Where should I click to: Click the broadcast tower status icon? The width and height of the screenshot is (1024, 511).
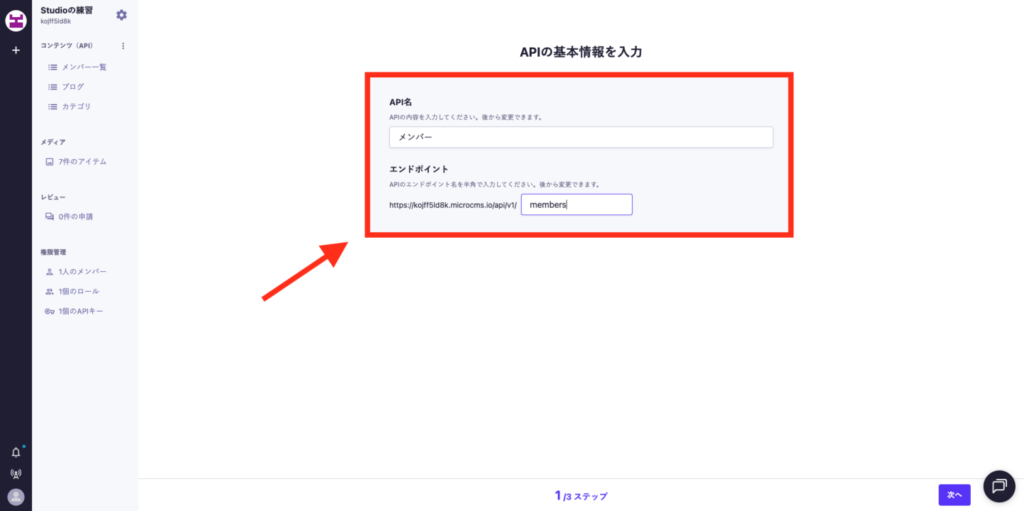pos(16,474)
